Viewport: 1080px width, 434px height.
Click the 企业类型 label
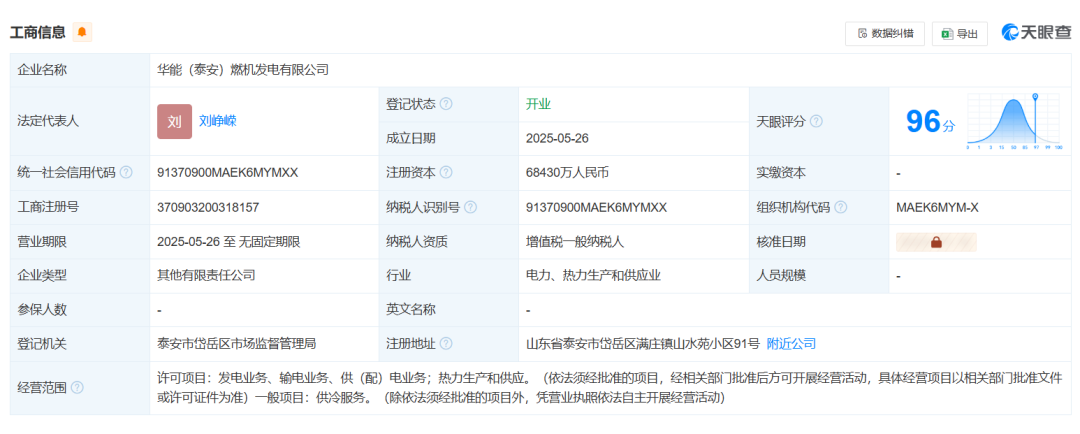[x=42, y=276]
